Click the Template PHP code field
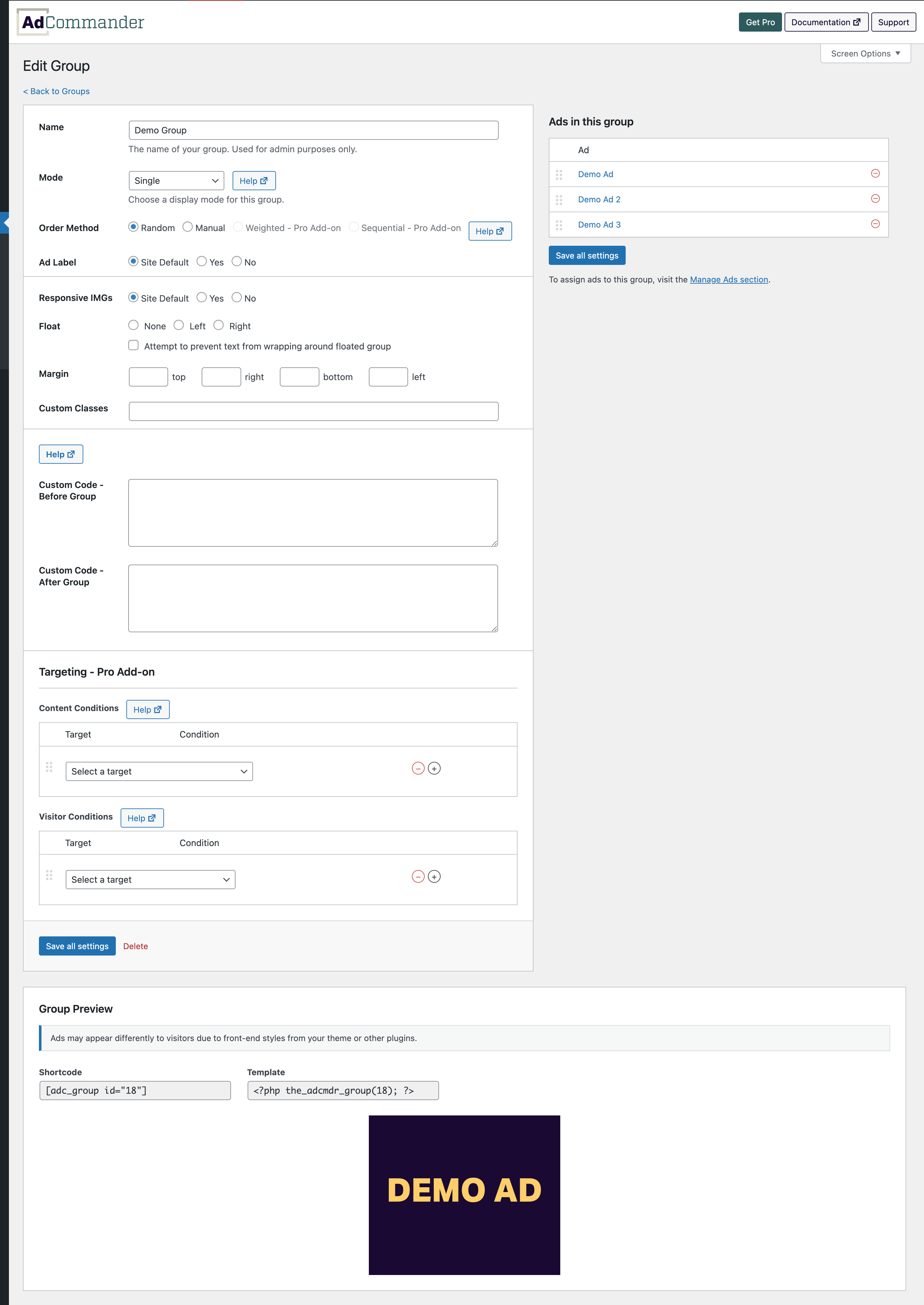 point(343,1091)
